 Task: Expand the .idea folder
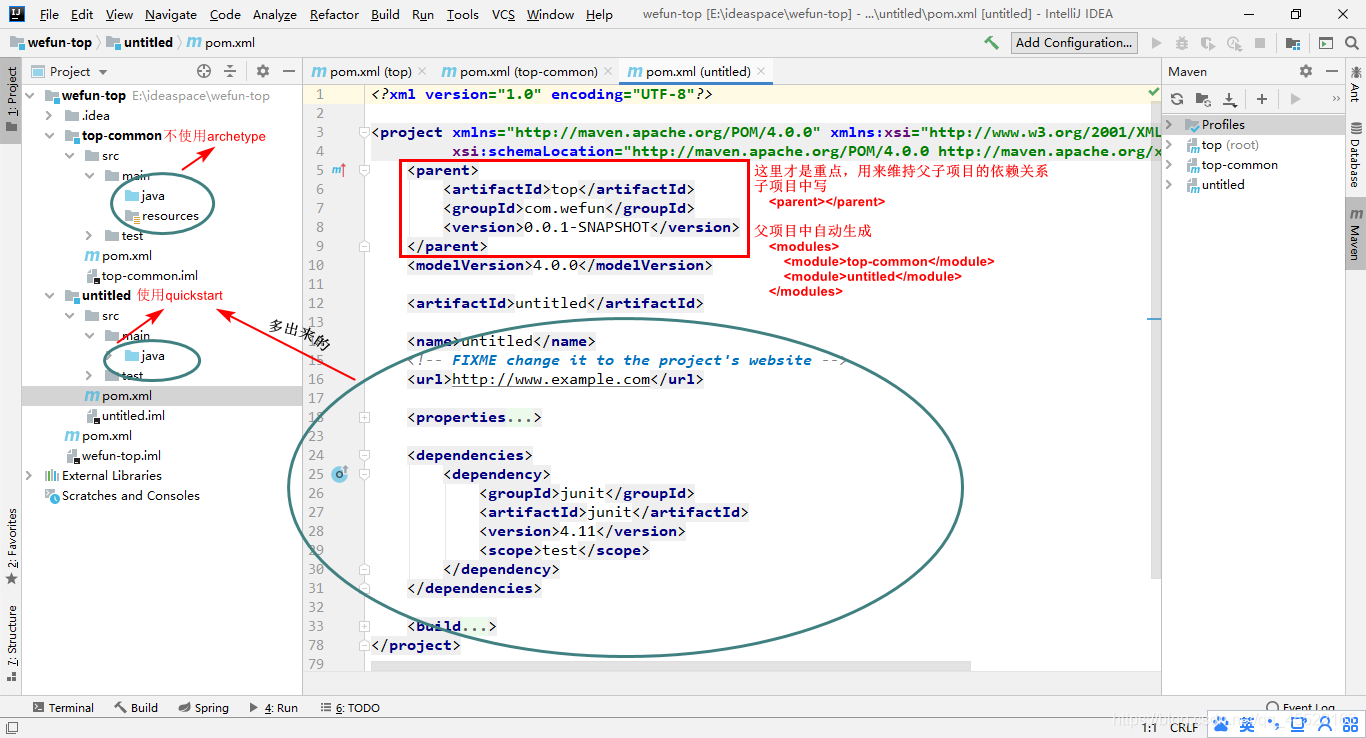tap(49, 116)
